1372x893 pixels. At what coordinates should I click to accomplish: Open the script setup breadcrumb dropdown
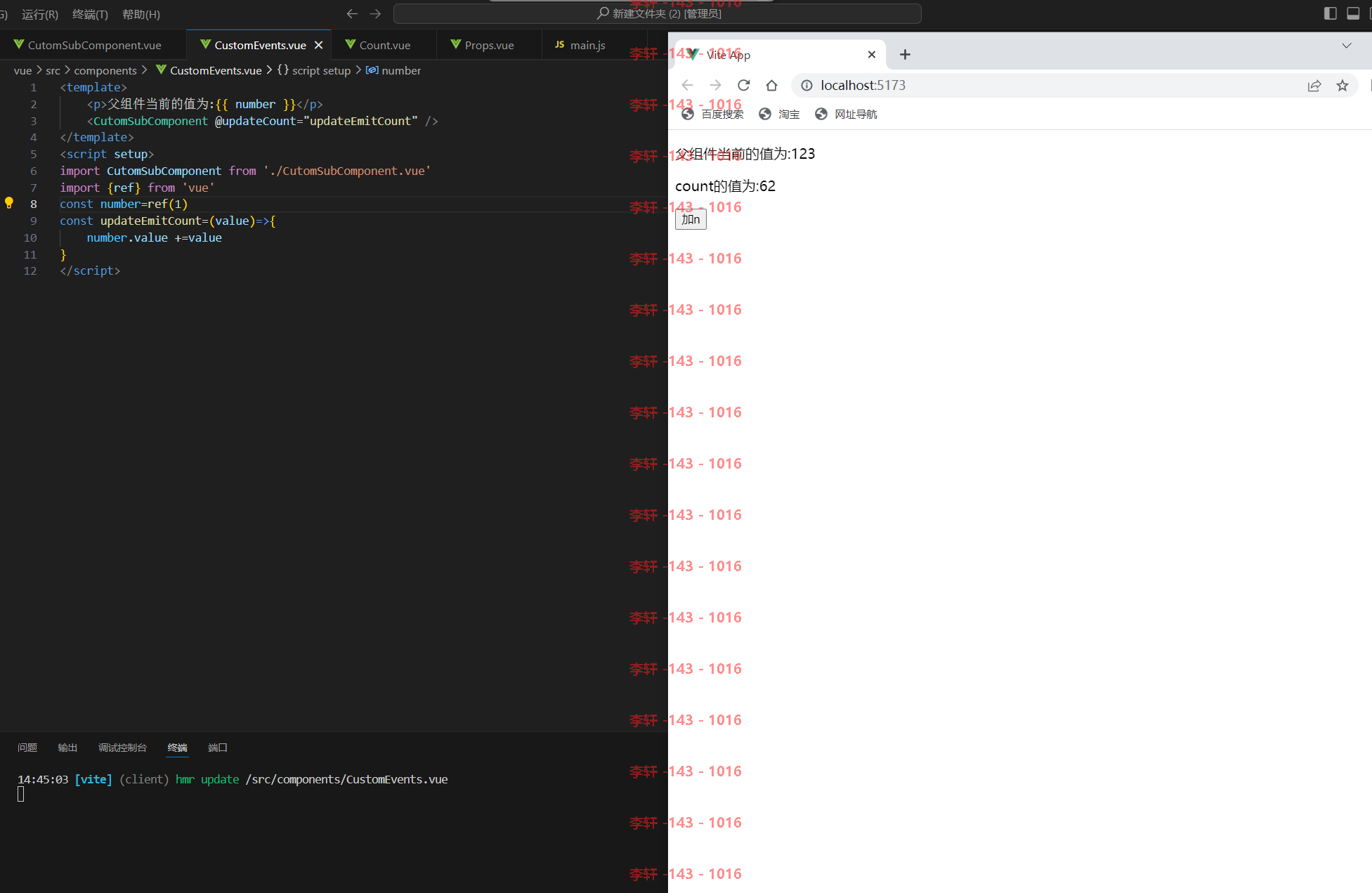[314, 70]
